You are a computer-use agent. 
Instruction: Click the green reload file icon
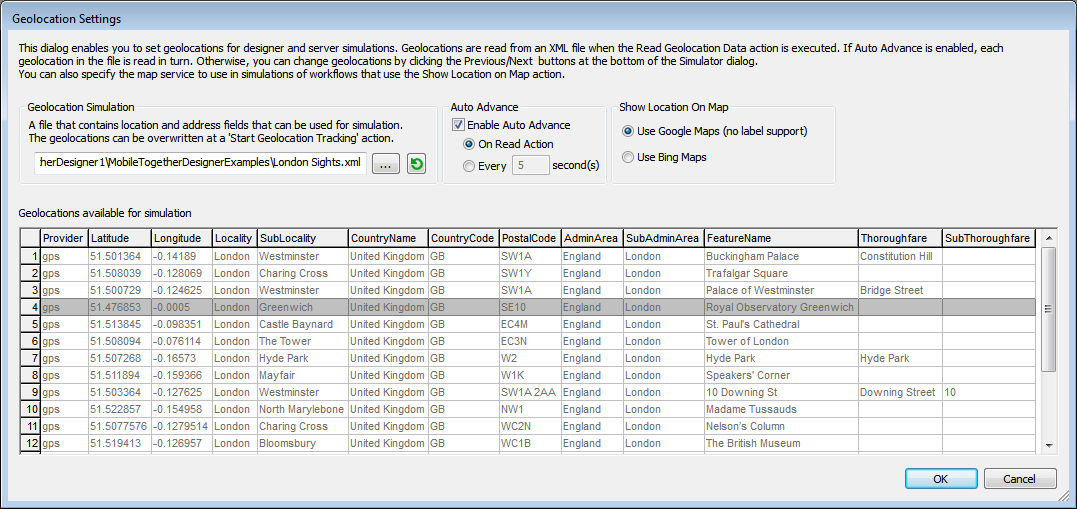point(416,164)
